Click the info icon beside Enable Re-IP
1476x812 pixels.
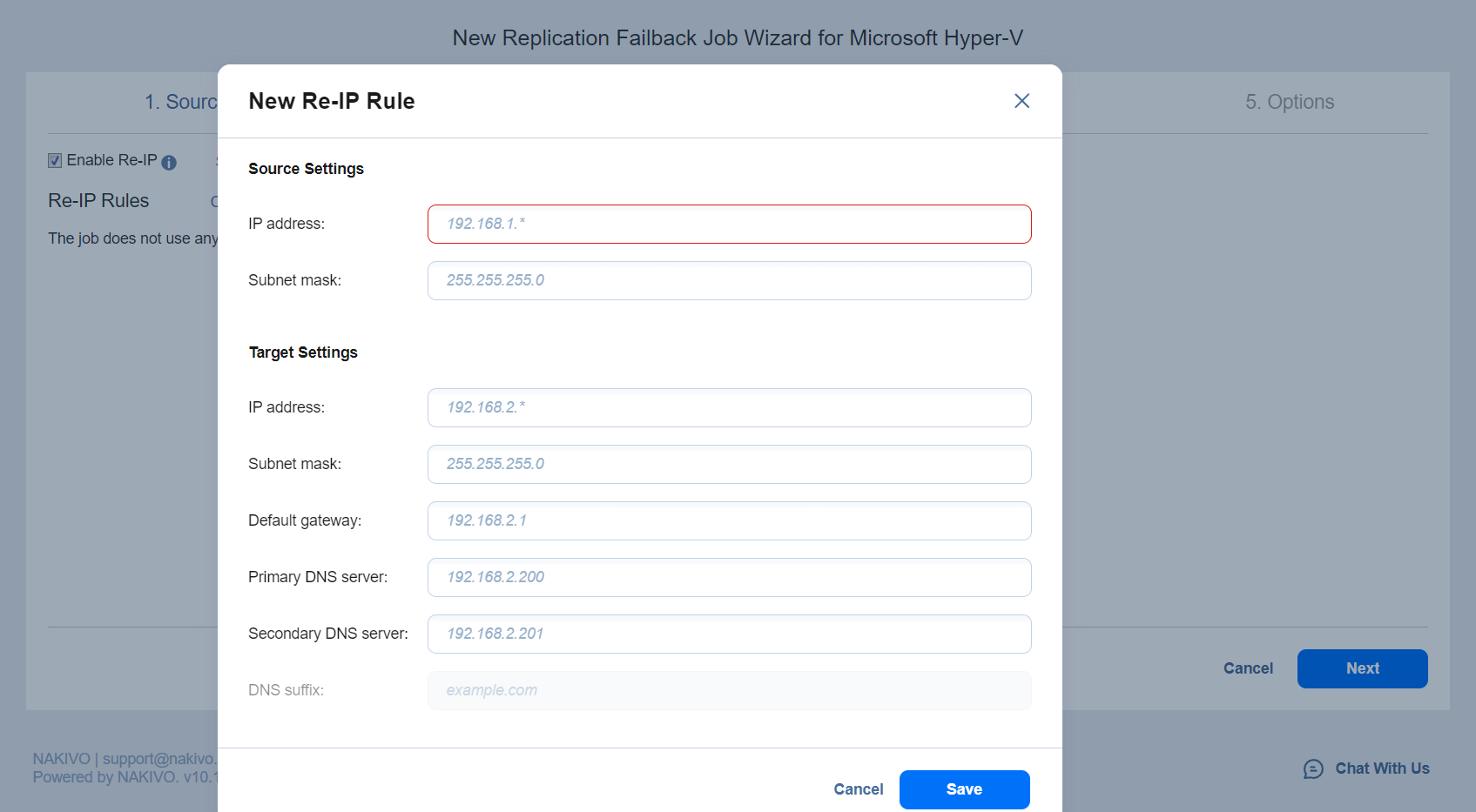click(x=169, y=163)
